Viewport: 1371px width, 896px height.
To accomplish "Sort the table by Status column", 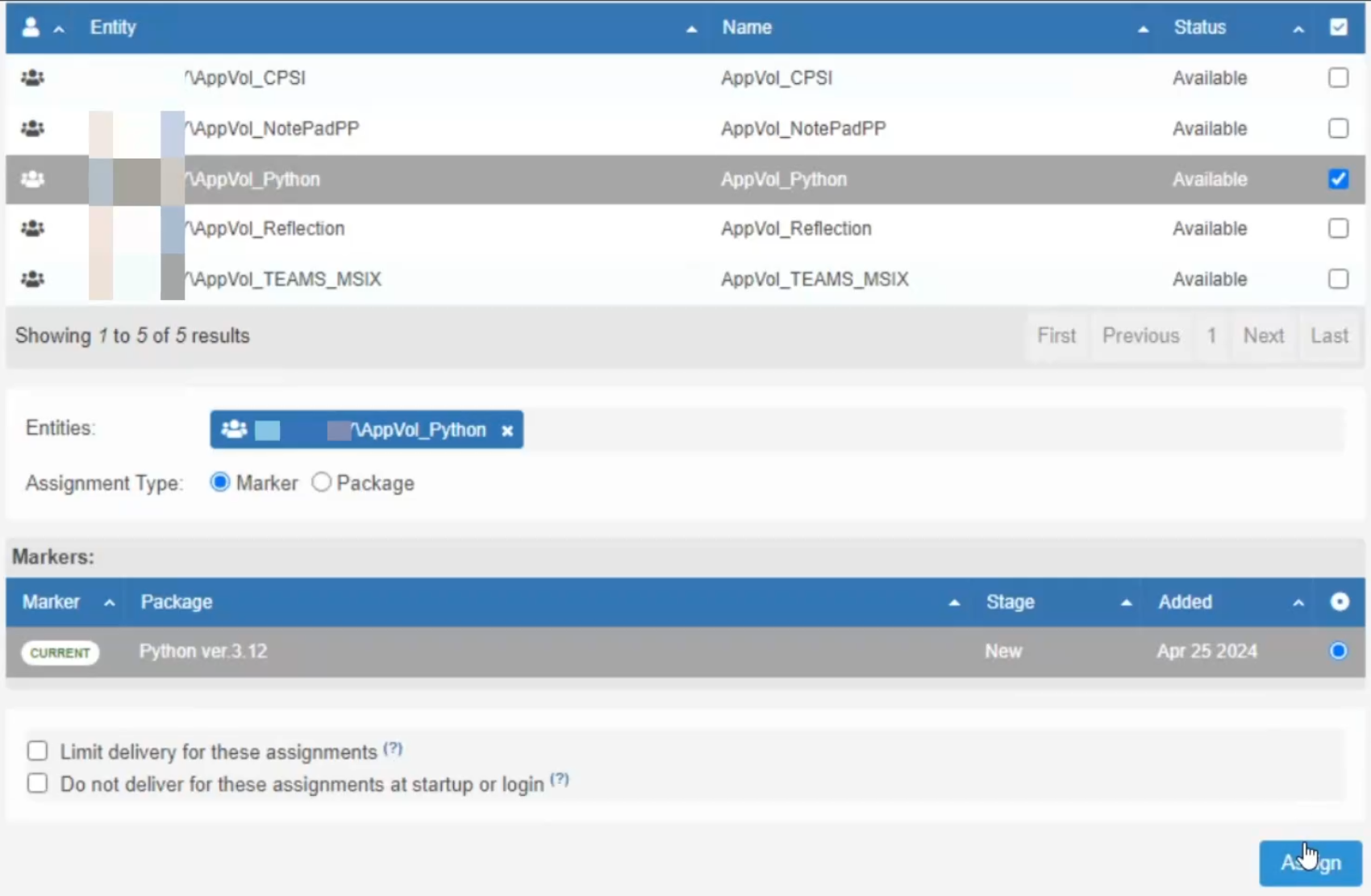I will coord(1298,28).
